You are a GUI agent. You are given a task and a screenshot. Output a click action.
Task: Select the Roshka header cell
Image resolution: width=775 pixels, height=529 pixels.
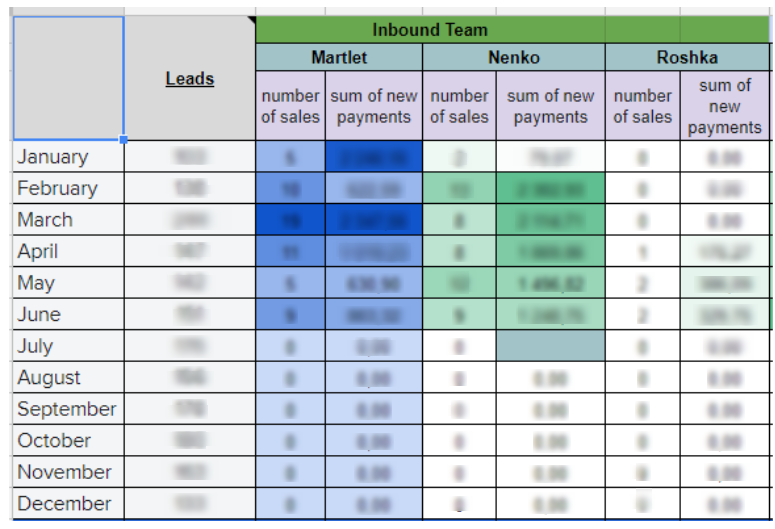click(687, 57)
